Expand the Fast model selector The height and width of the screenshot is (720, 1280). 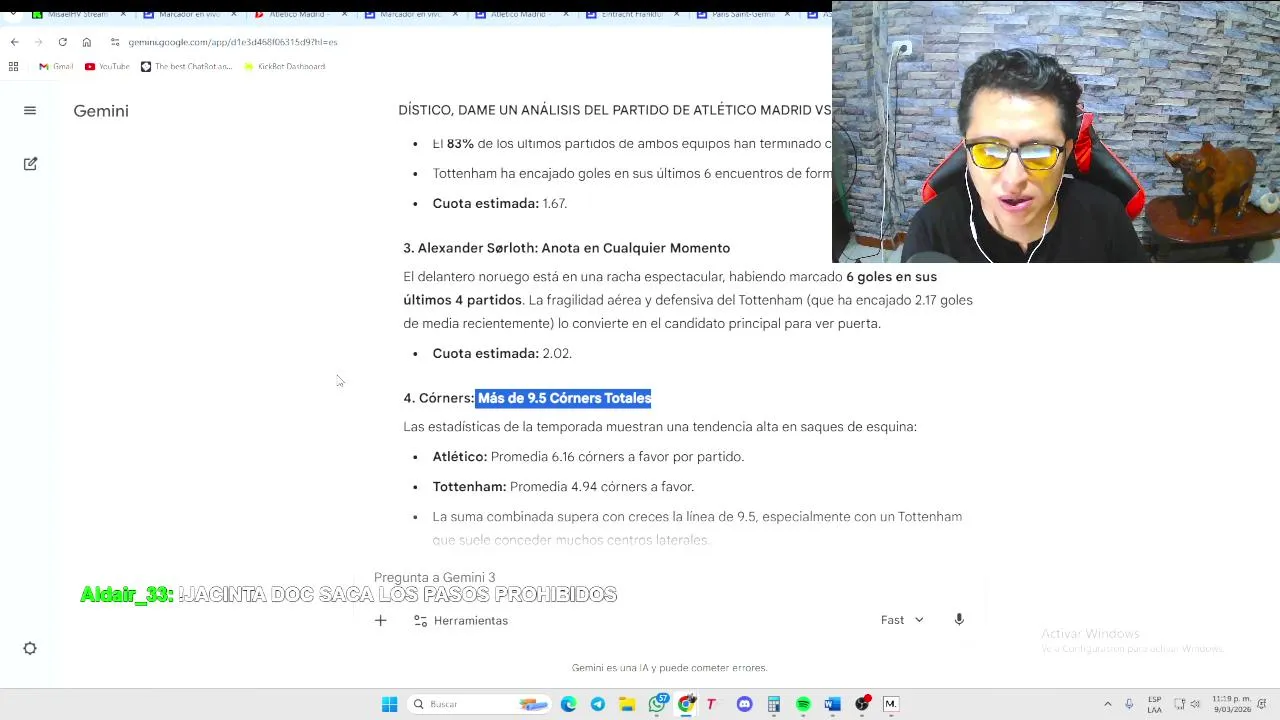click(x=902, y=620)
